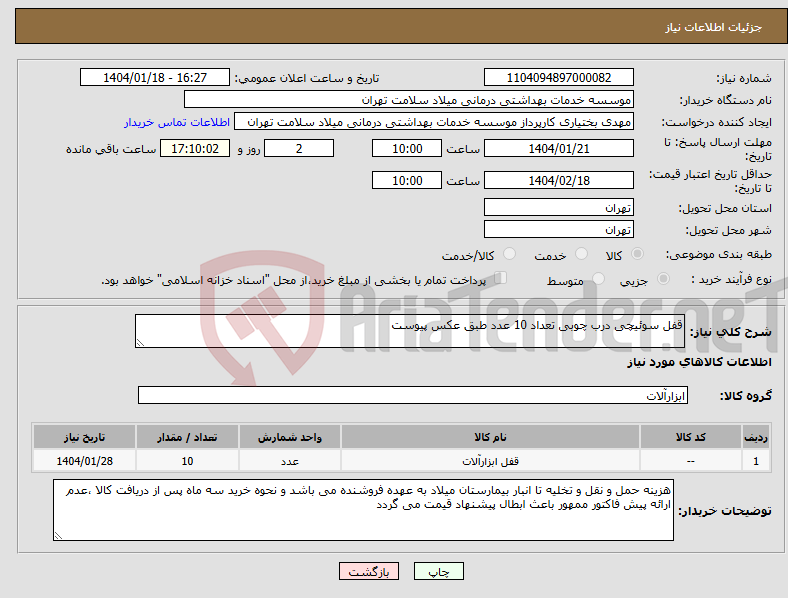Screen dimensions: 788x598
Task: Click the product code cell showing --
Action: pyautogui.click(x=691, y=461)
